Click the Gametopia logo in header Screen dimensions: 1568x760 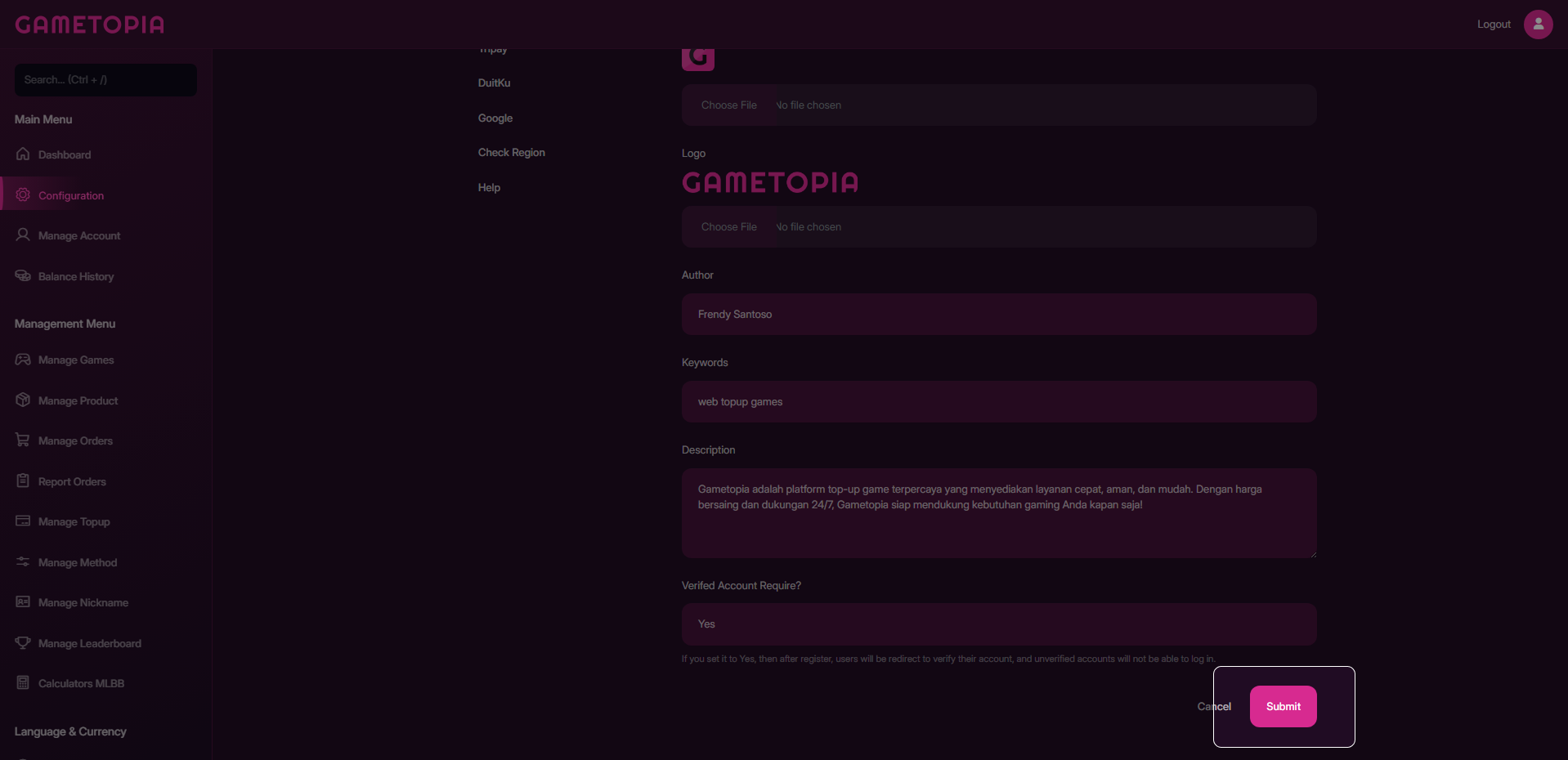(x=90, y=25)
